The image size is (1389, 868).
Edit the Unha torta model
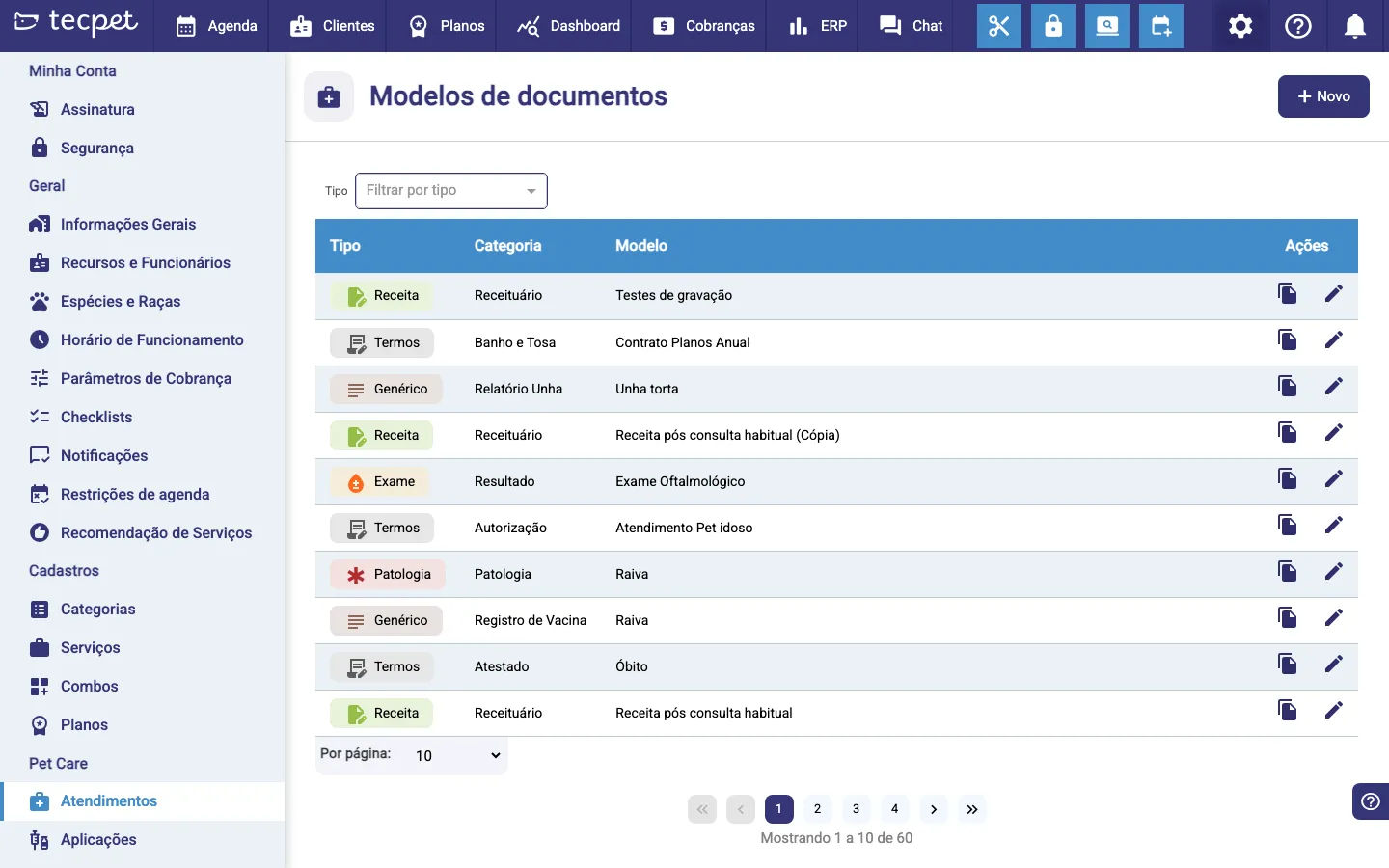(x=1334, y=386)
